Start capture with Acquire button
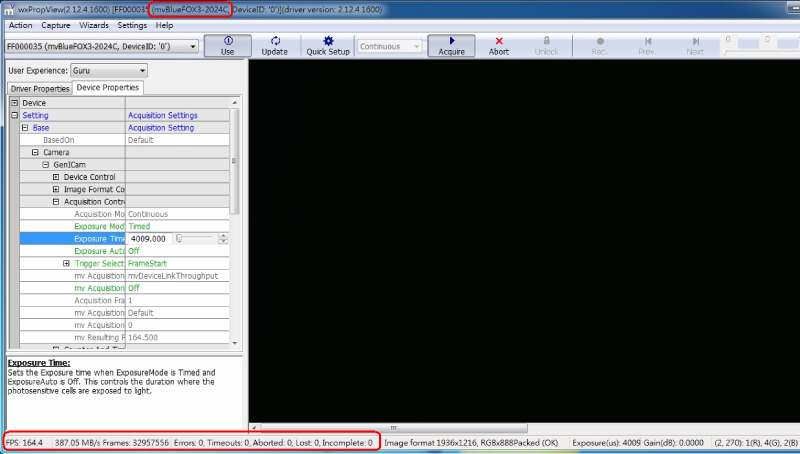This screenshot has height=454, width=800. click(x=452, y=46)
